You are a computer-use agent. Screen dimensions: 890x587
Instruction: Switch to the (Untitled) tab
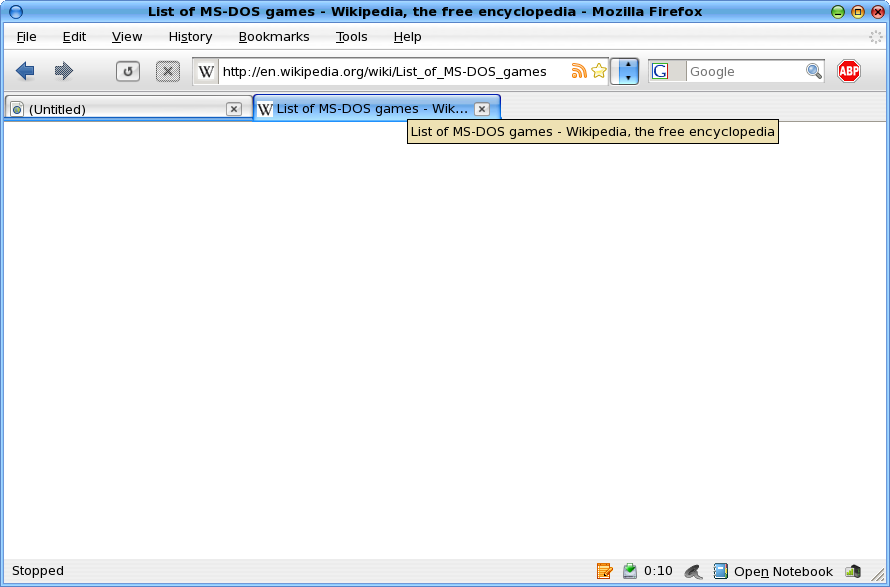[x=128, y=109]
